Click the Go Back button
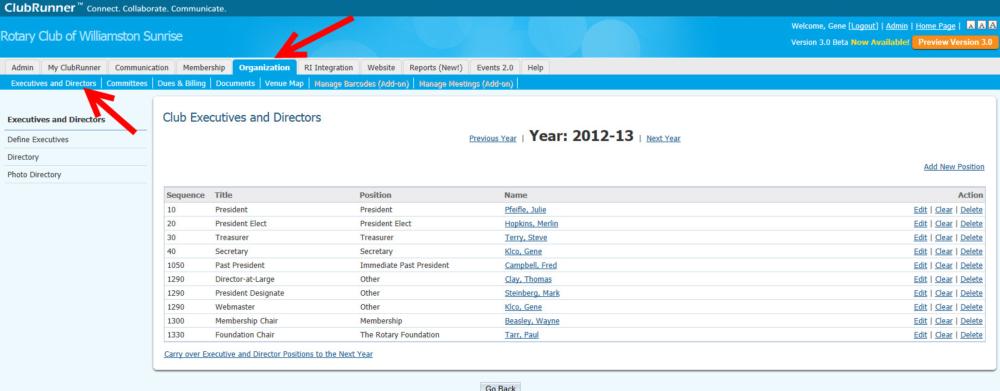This screenshot has width=1000, height=391. point(500,388)
